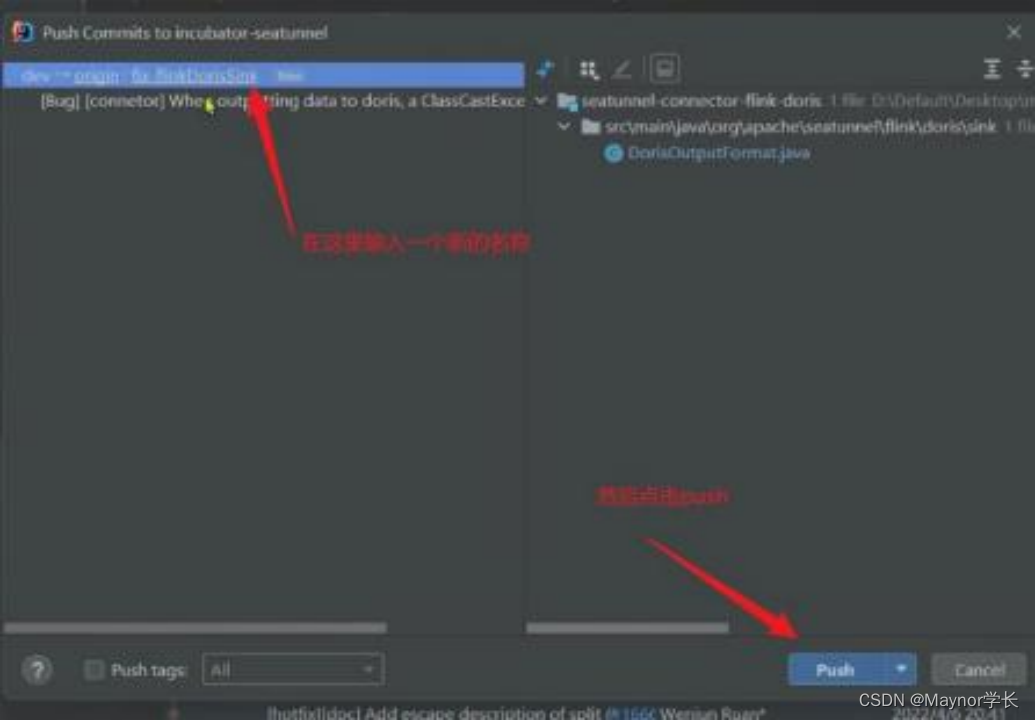This screenshot has width=1035, height=720.
Task: Click the fix_flinkDorisSink remote branch link
Action: [193, 76]
